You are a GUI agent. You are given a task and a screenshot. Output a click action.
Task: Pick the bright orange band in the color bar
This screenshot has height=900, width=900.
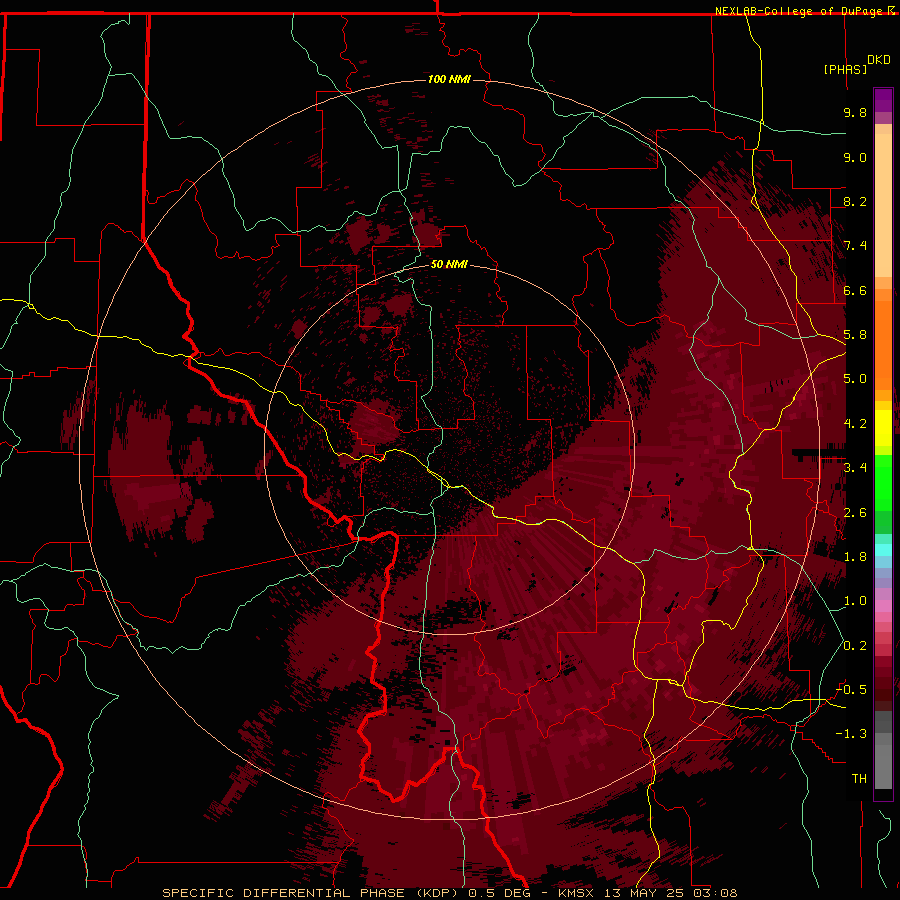pyautogui.click(x=883, y=344)
